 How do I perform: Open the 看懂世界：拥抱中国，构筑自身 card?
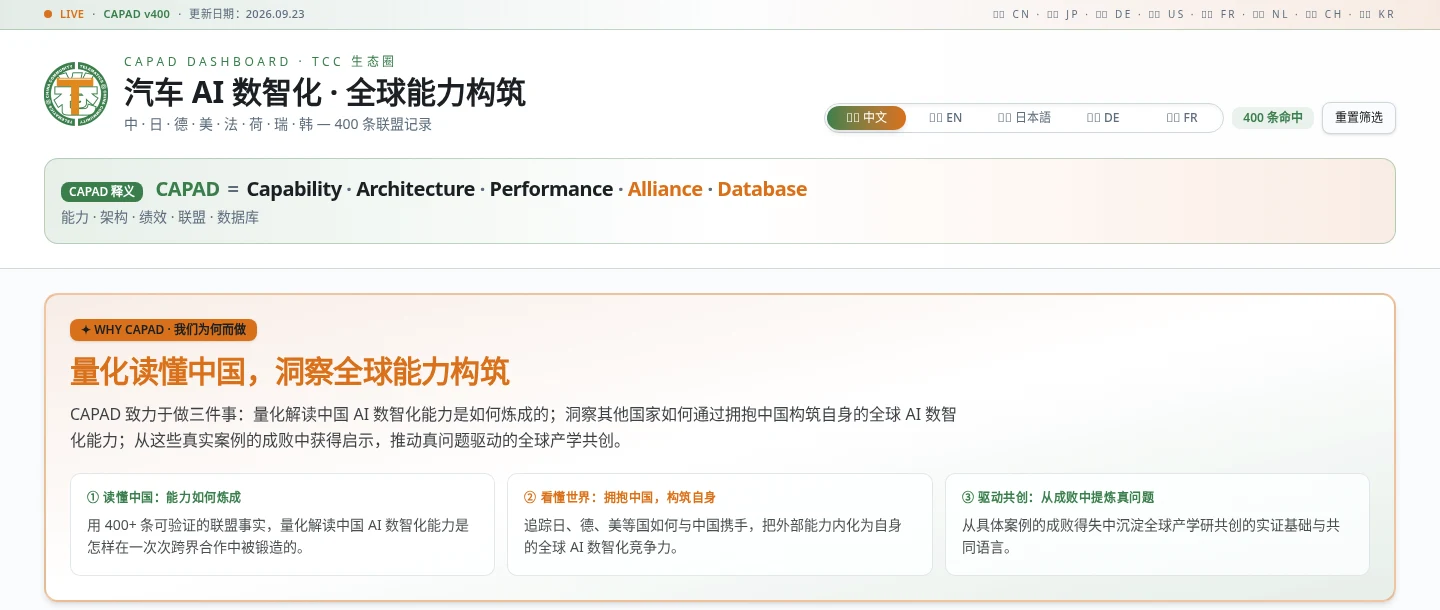720,524
